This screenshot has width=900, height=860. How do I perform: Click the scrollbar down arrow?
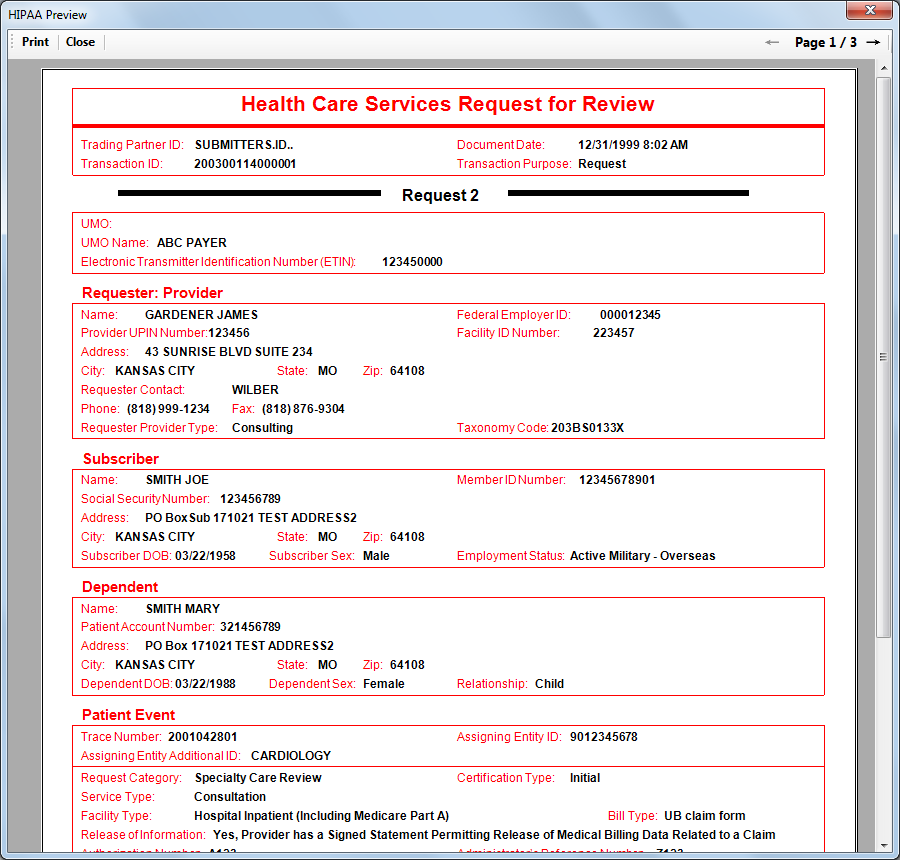883,844
